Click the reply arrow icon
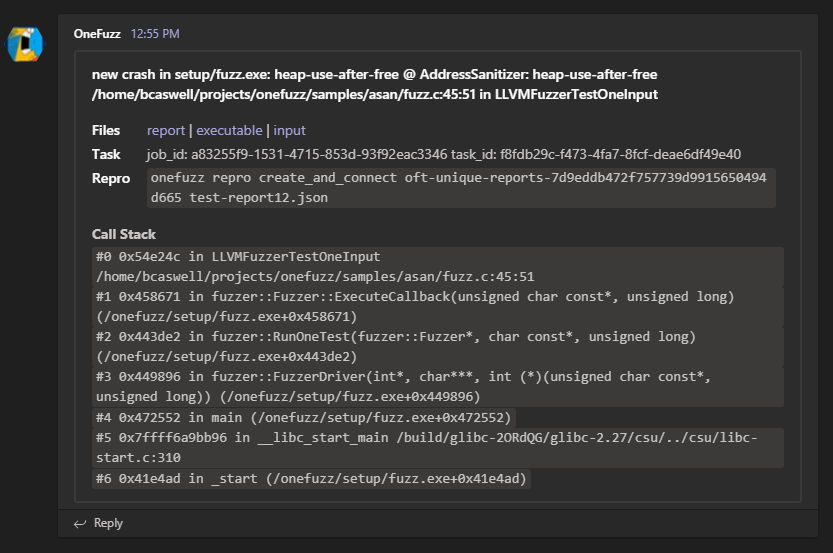 [x=80, y=524]
